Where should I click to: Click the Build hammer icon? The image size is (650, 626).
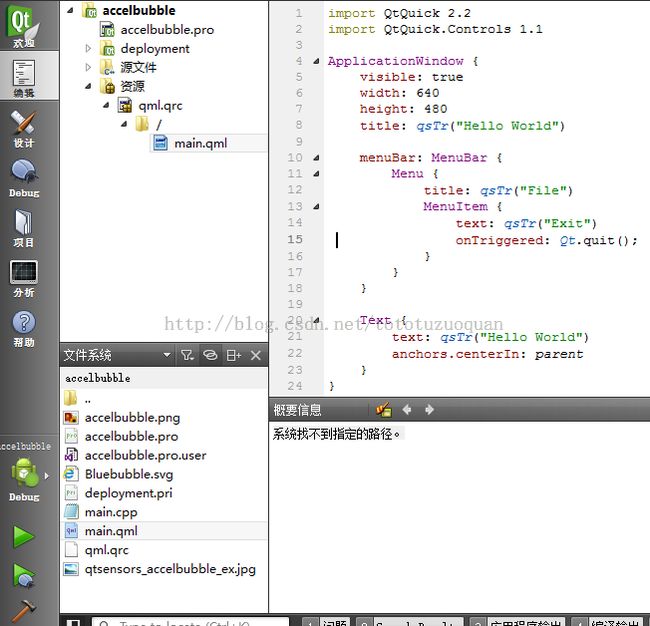tap(23, 611)
